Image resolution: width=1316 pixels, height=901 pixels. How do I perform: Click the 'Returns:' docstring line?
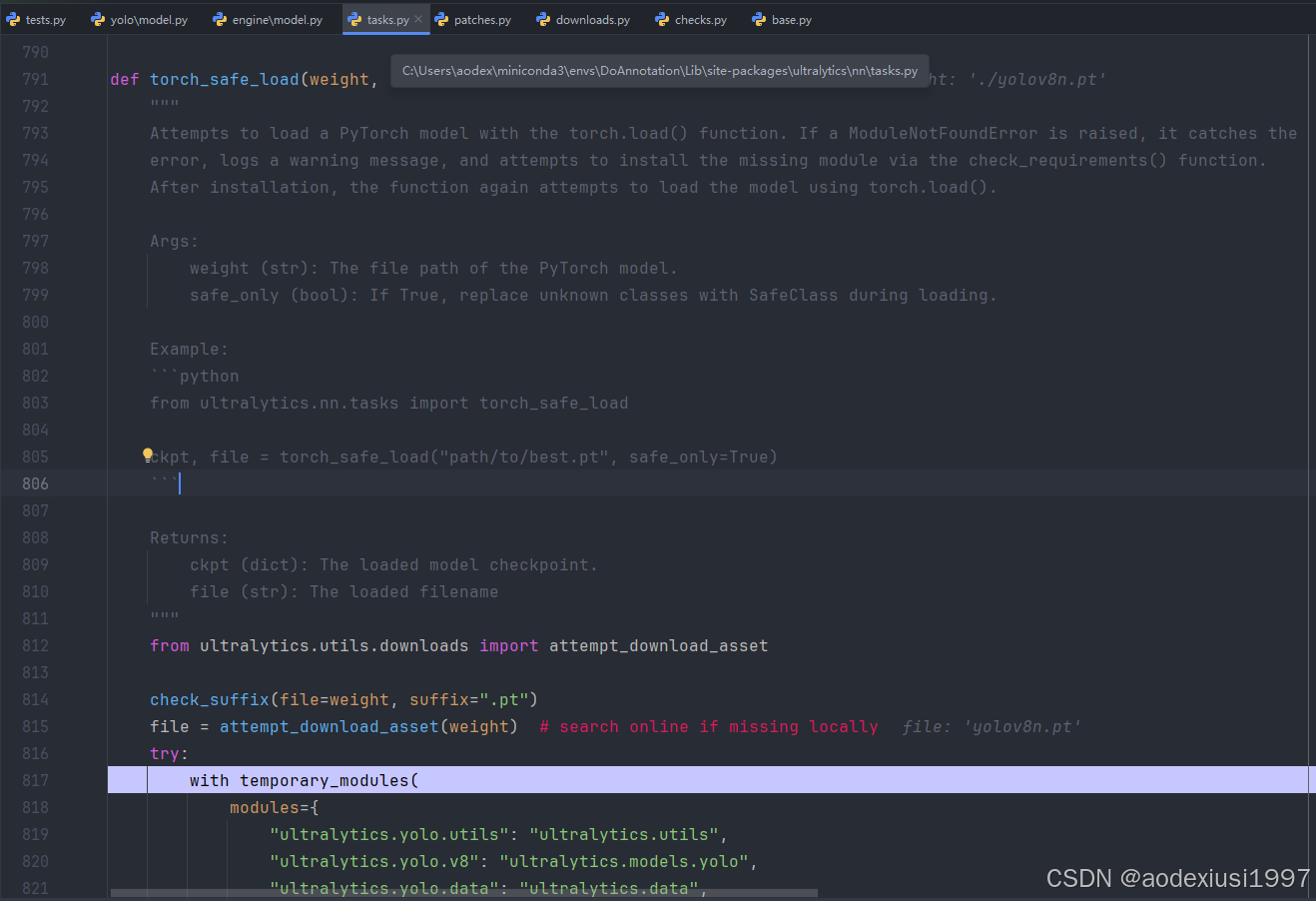[189, 538]
